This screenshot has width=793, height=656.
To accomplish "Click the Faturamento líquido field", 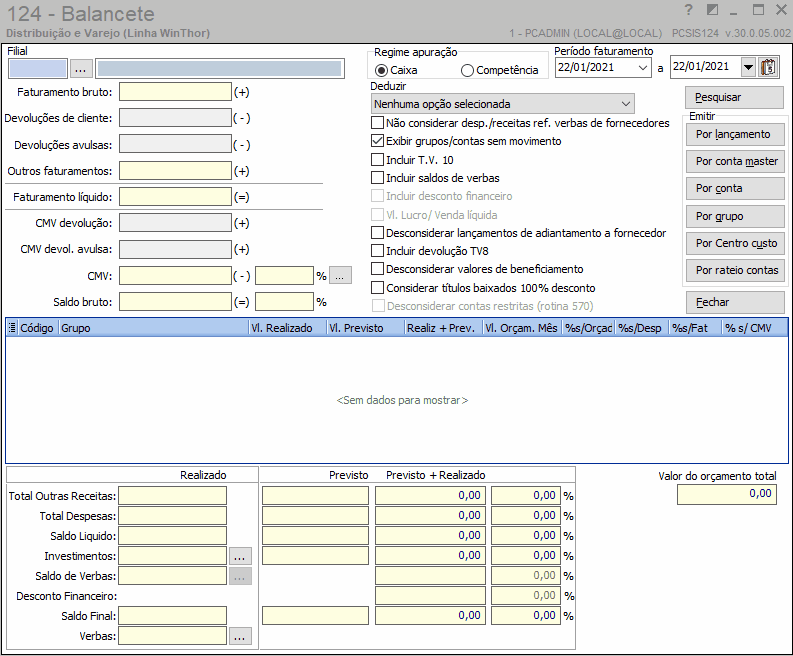I will click(175, 197).
